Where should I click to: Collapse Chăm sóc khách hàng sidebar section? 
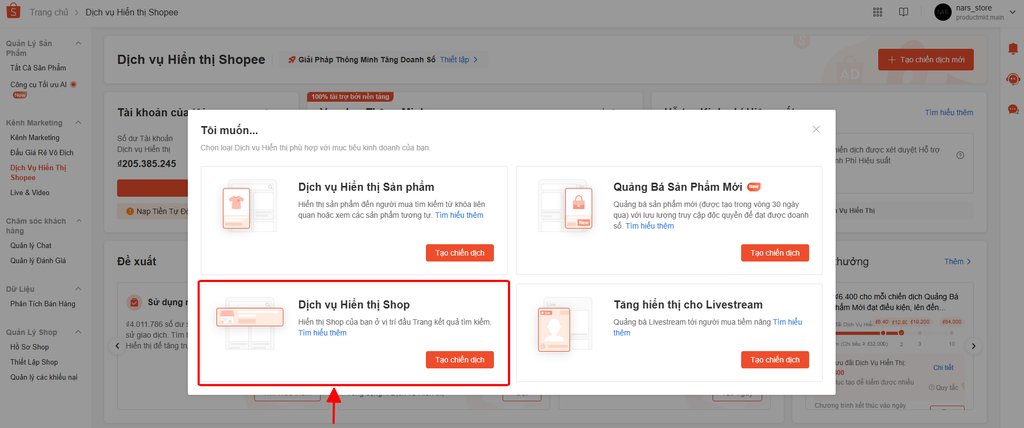(x=79, y=222)
